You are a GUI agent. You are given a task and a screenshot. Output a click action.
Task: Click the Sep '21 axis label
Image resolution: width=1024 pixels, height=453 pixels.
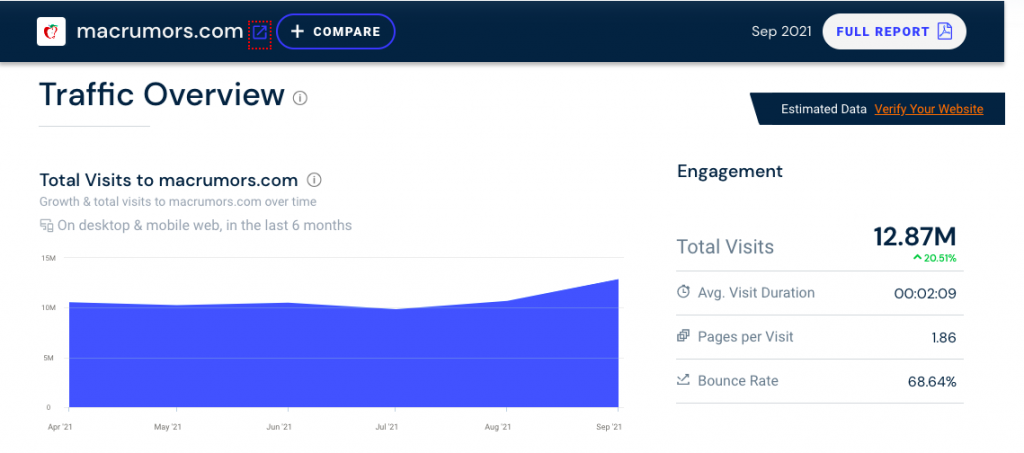[609, 428]
